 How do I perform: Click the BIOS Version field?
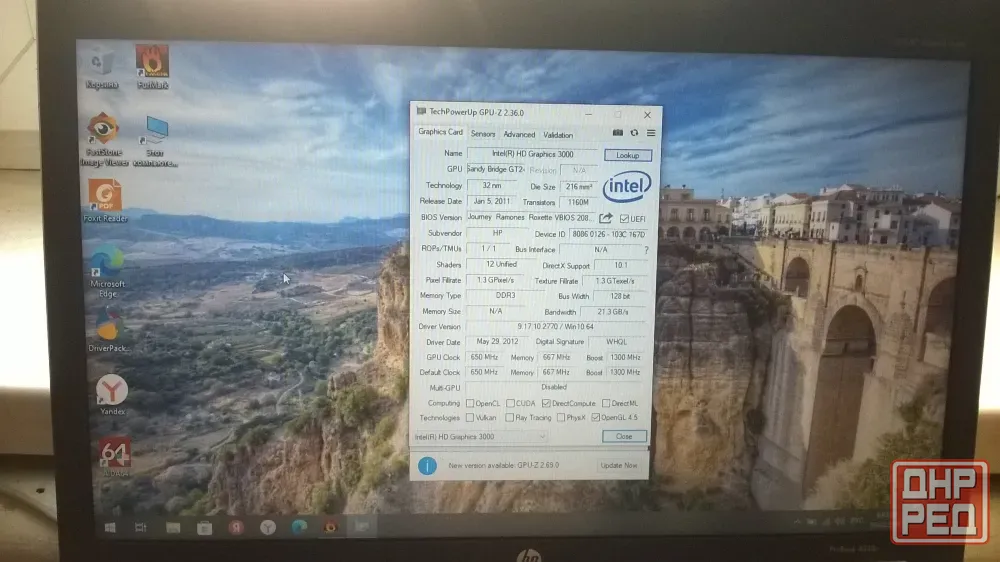(x=531, y=218)
